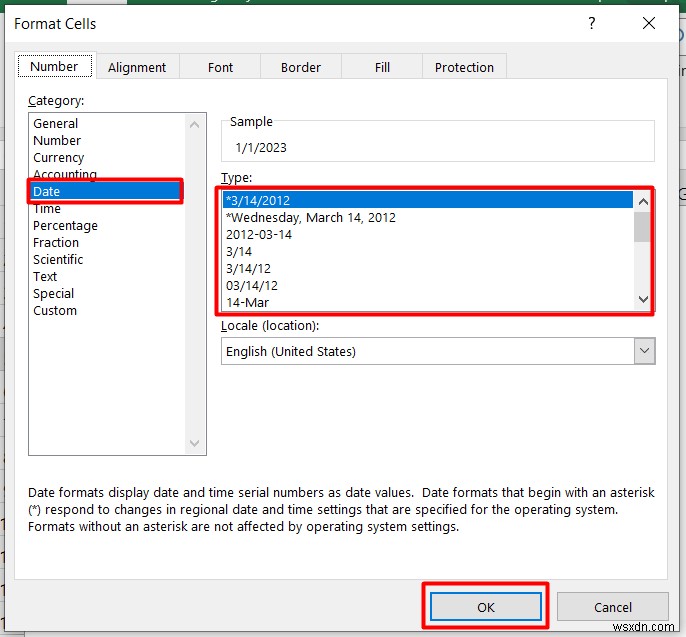The image size is (686, 637).
Task: Click the Category list scroll up arrow
Action: pos(195,125)
